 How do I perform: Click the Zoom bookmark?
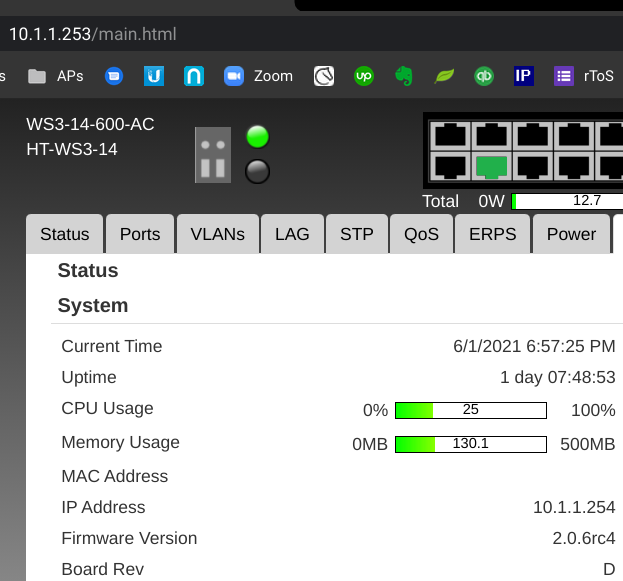[259, 76]
